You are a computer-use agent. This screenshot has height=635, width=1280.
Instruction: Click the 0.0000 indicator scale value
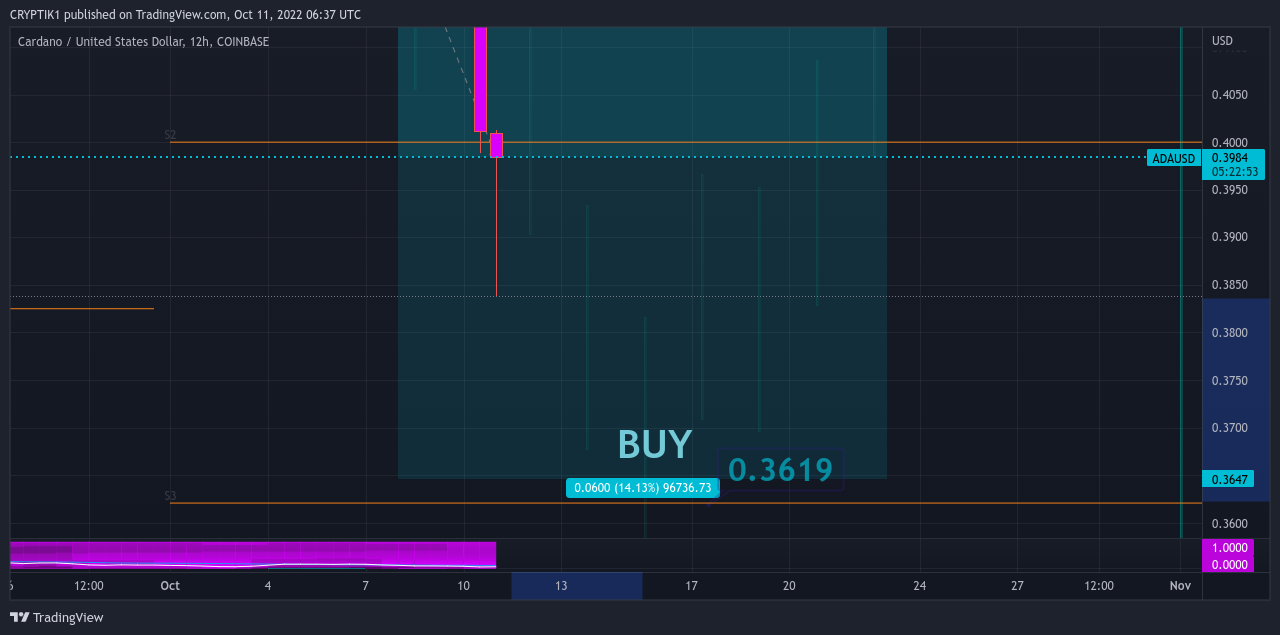[x=1229, y=564]
